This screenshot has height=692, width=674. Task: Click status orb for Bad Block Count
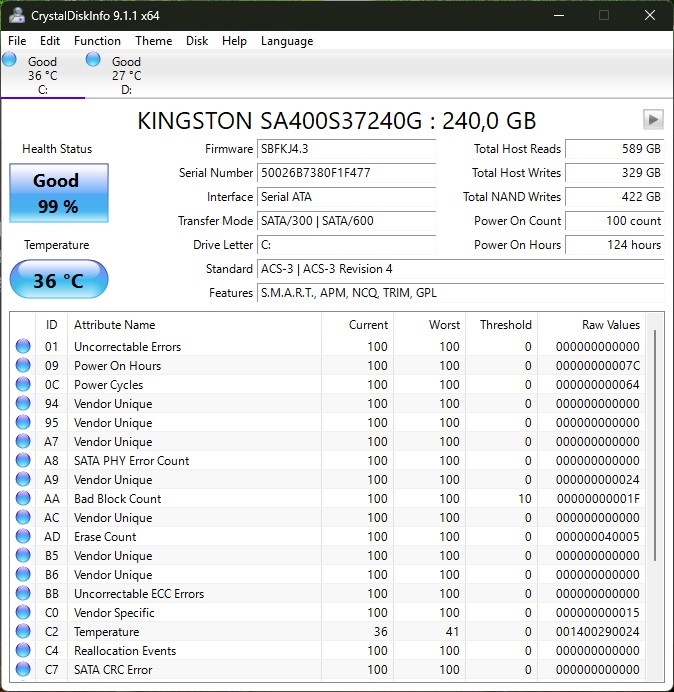[23, 498]
